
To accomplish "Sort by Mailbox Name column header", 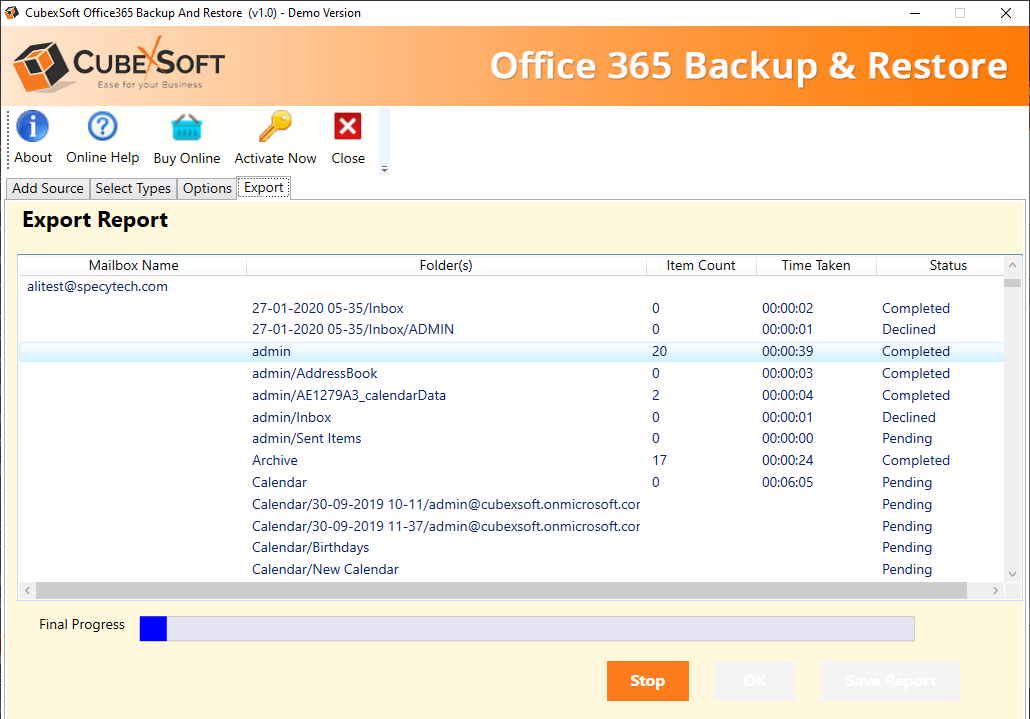I will coord(133,265).
